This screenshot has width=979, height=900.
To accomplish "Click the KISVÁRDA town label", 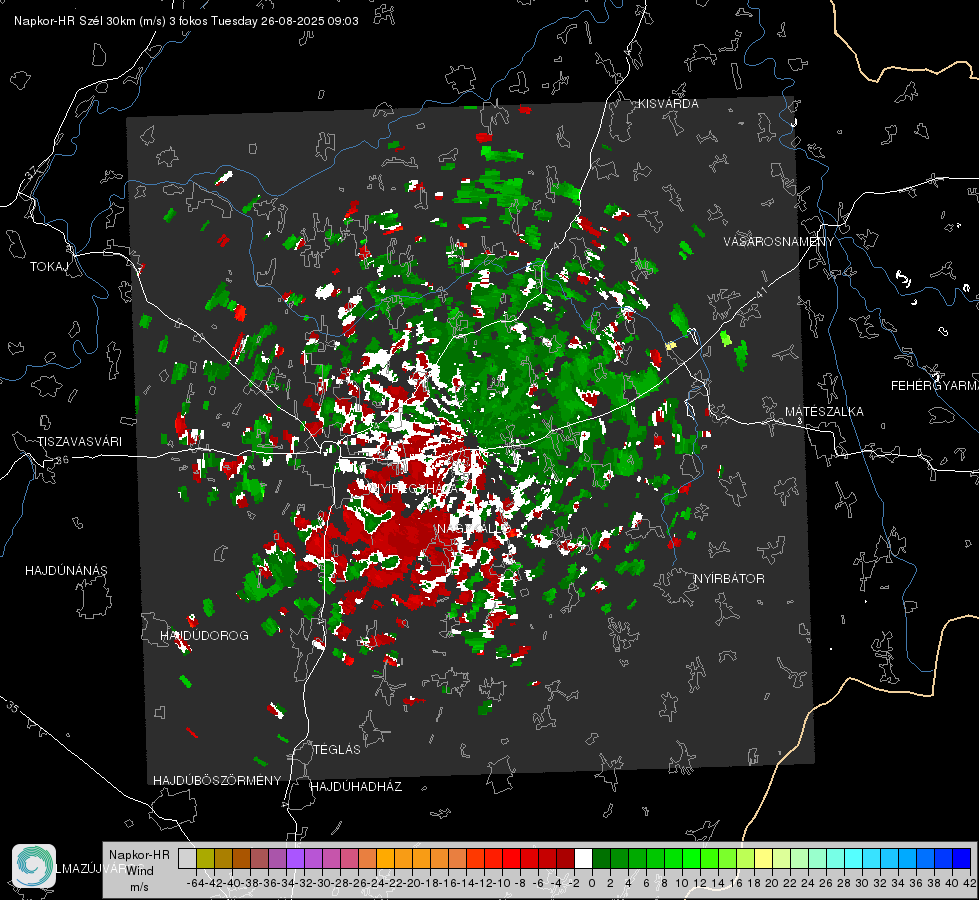I will coord(668,104).
